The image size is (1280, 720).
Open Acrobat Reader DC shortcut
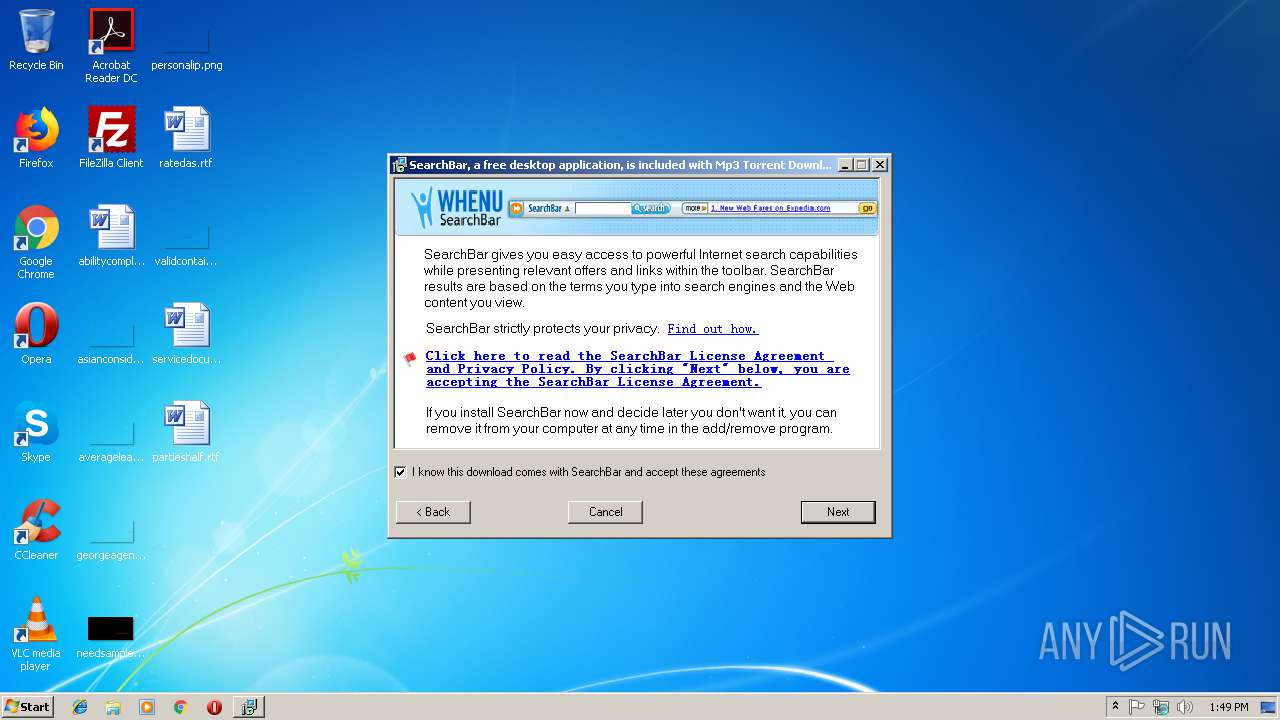coord(111,46)
